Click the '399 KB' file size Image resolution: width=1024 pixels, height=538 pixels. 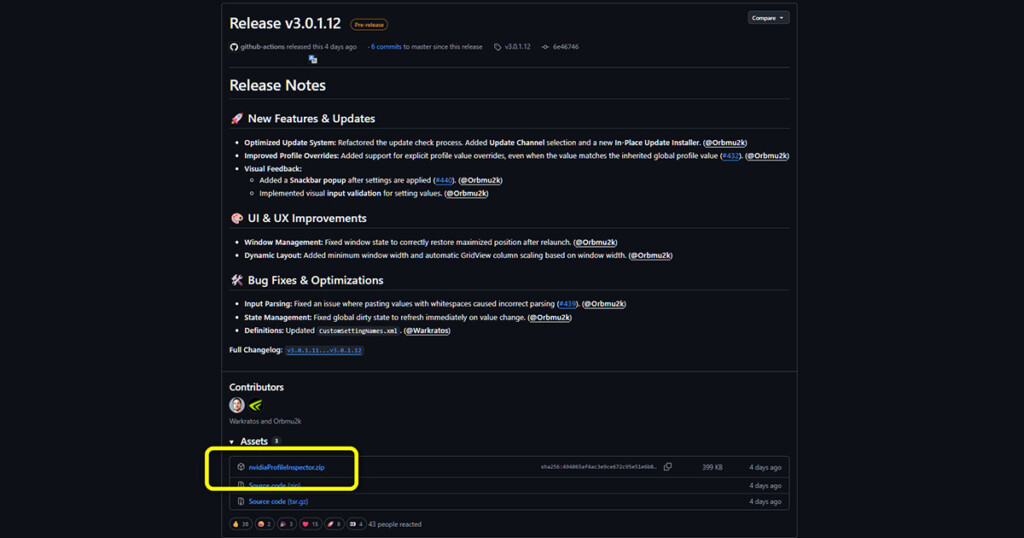(x=712, y=467)
